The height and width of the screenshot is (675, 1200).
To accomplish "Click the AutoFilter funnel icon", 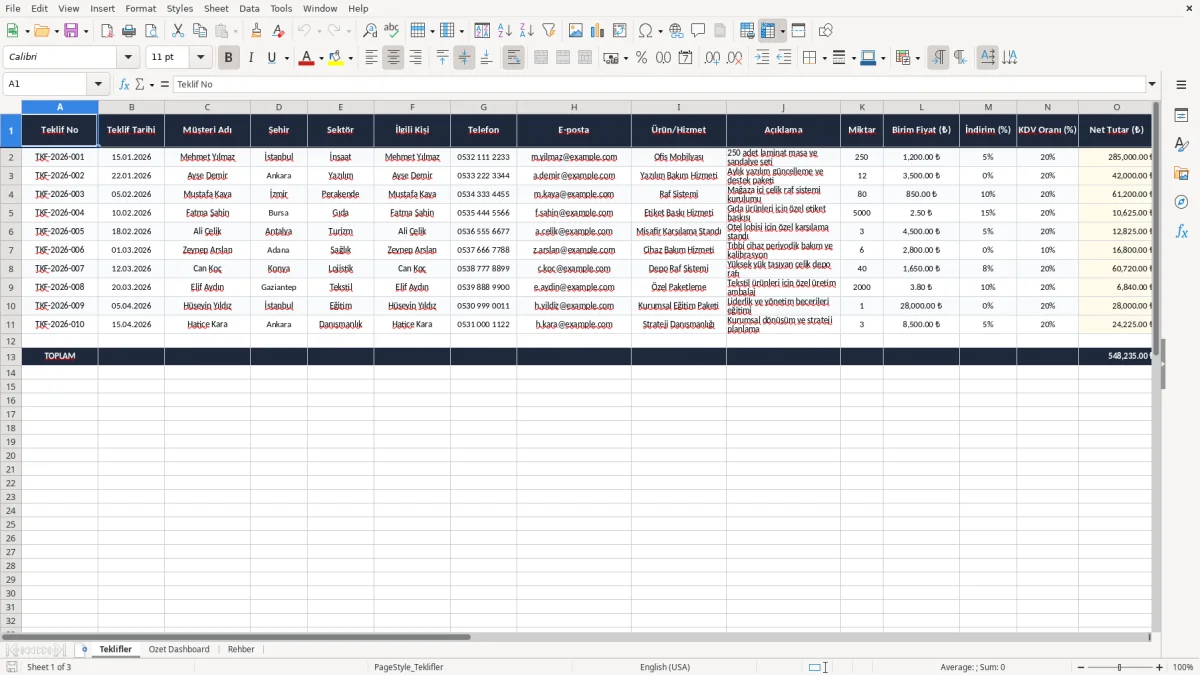I will click(x=549, y=31).
